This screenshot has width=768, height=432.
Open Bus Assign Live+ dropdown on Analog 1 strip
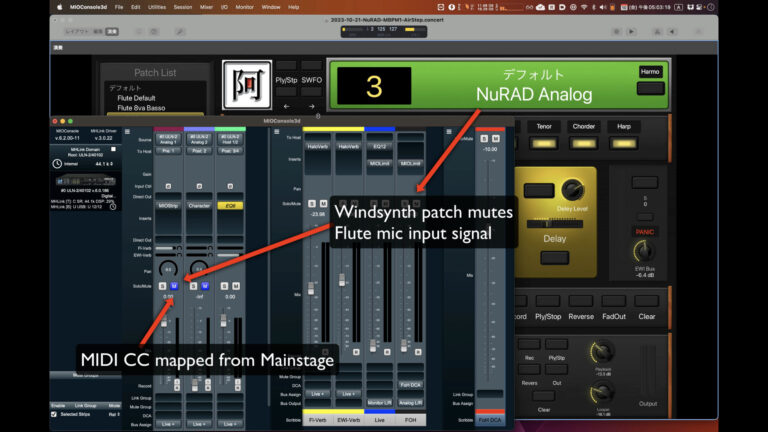168,424
